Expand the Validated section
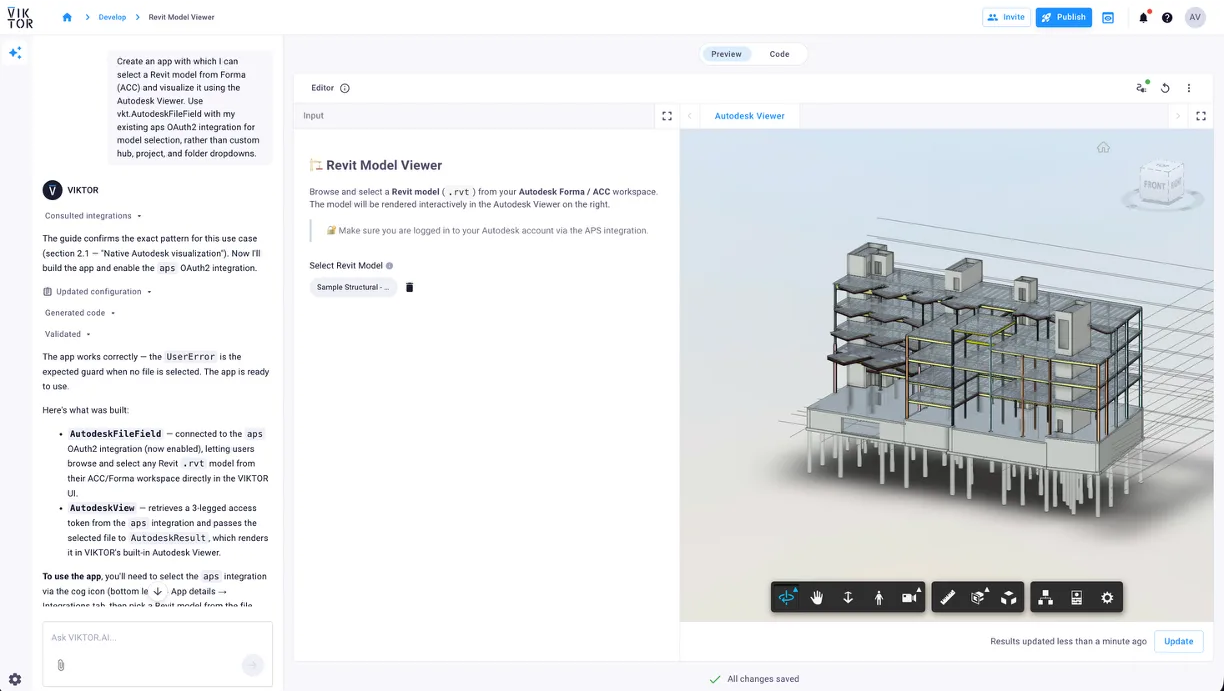The width and height of the screenshot is (1224, 692). (x=68, y=334)
